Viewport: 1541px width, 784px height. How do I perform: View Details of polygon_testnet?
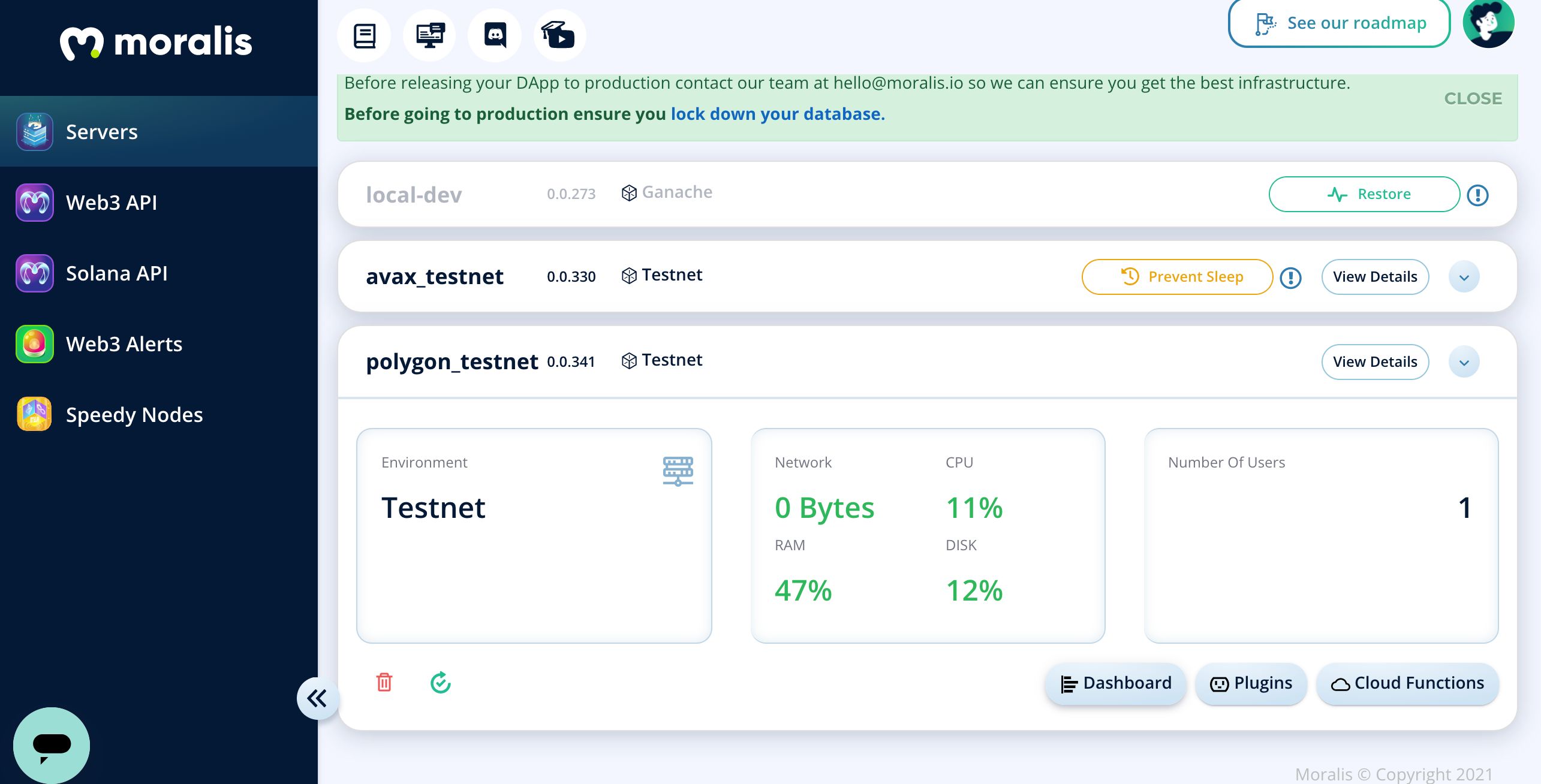point(1375,362)
